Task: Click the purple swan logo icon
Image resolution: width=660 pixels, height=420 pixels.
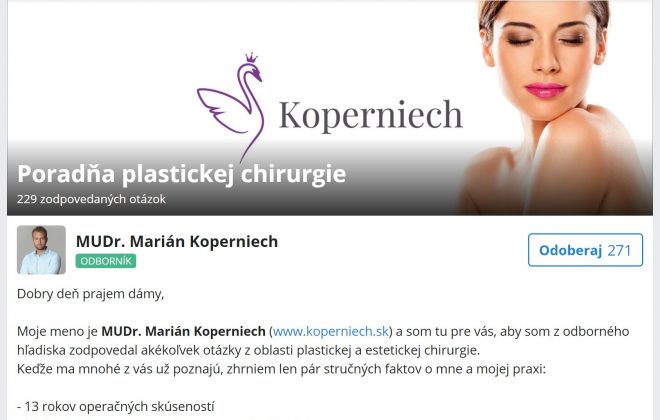Action: pyautogui.click(x=231, y=107)
